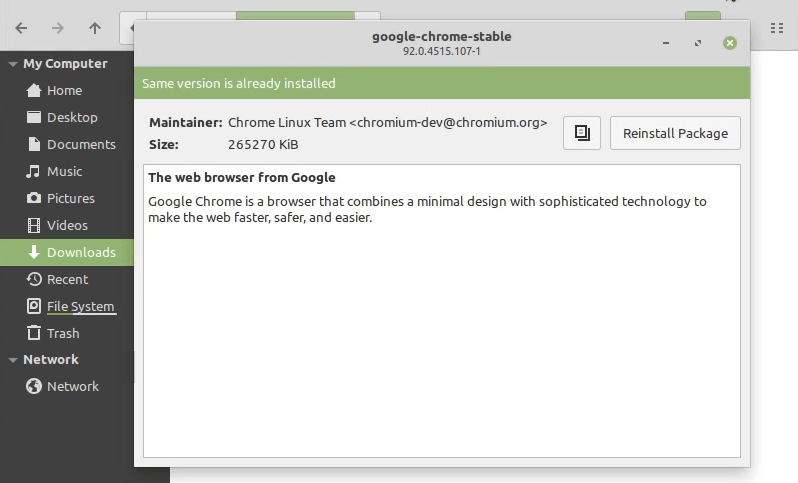The height and width of the screenshot is (483, 798).
Task: Click the Music note icon
Action: tap(33, 172)
